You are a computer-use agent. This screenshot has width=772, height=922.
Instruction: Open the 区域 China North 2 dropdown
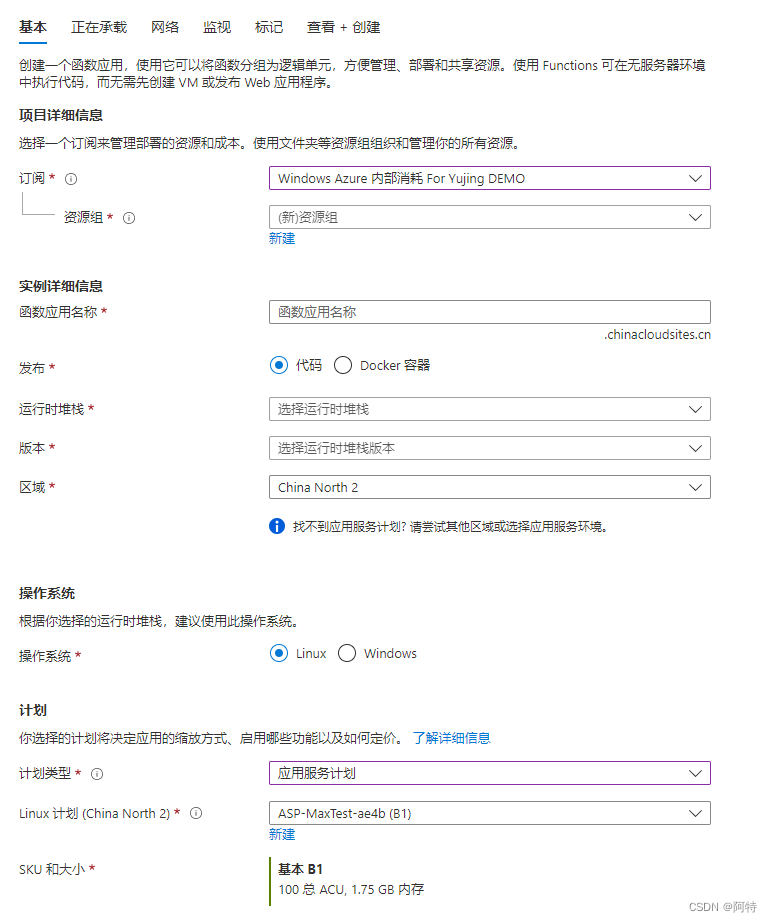coord(490,487)
